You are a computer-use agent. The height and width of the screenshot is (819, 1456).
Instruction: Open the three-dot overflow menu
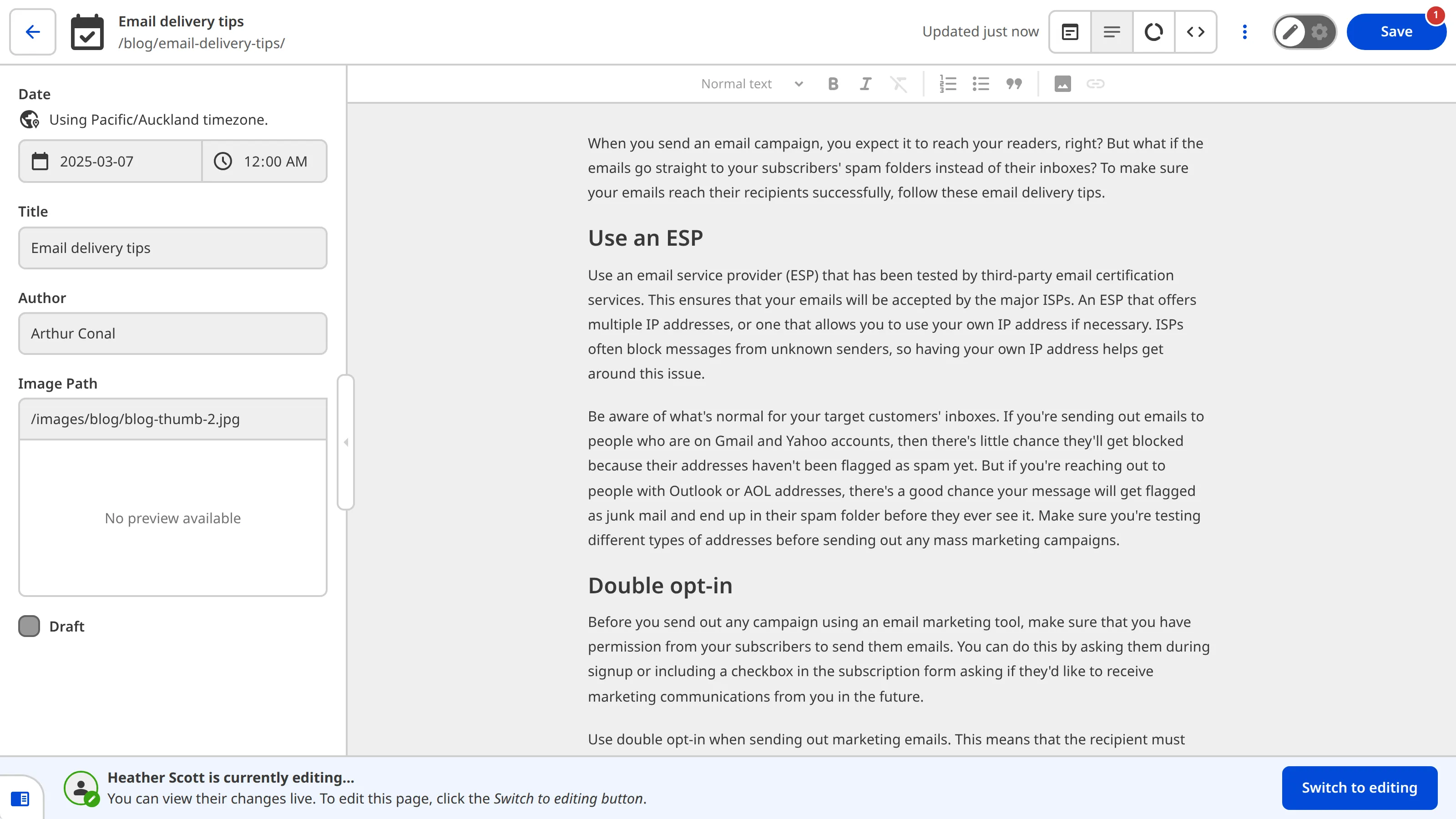coord(1244,32)
